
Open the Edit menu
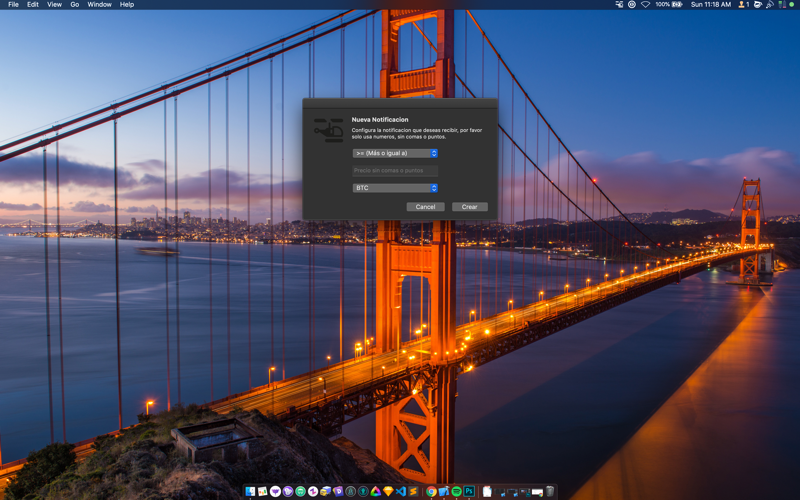pyautogui.click(x=33, y=5)
